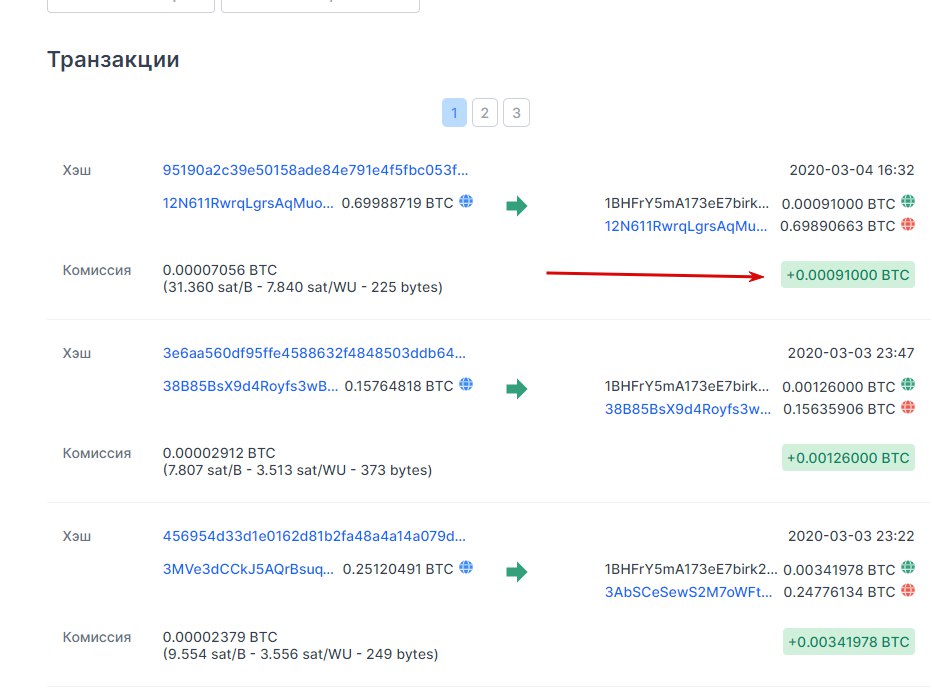Go to page 3 of transactions
The width and height of the screenshot is (932, 689).
[516, 113]
